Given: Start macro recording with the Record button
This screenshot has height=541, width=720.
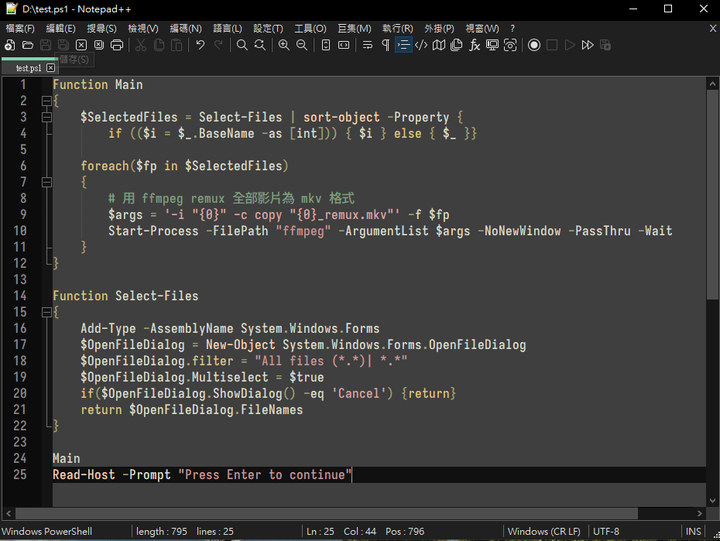Looking at the screenshot, I should point(534,45).
